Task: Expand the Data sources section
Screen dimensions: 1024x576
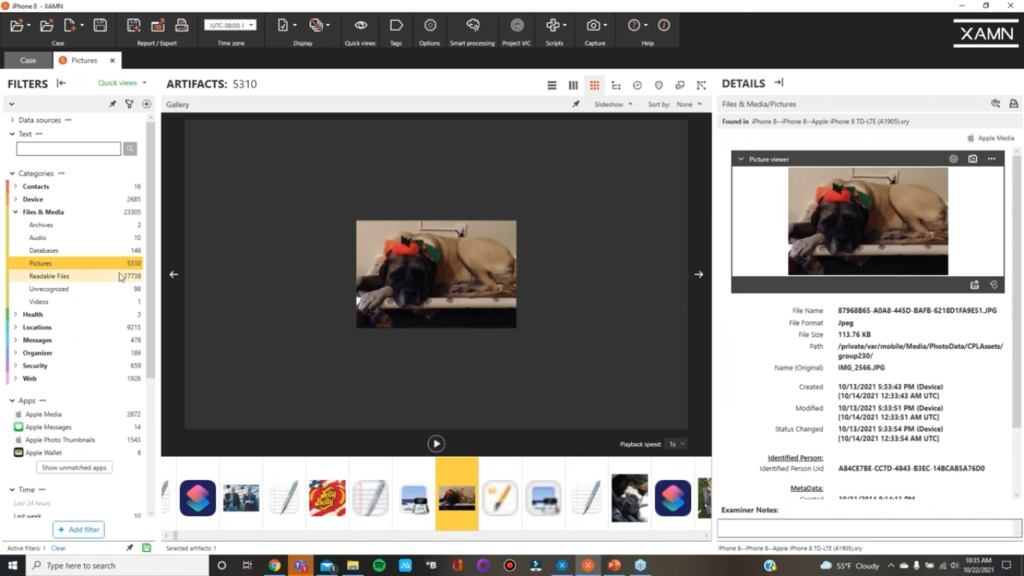Action: [12, 120]
